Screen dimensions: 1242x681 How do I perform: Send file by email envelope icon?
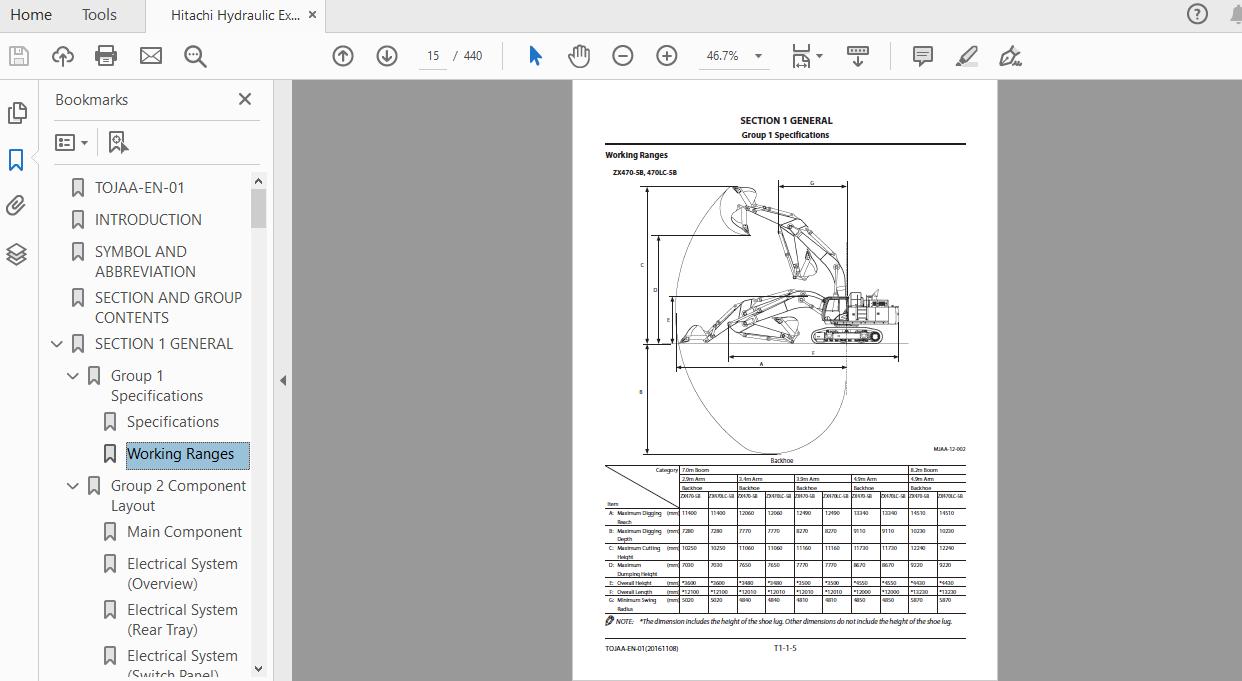tap(151, 56)
